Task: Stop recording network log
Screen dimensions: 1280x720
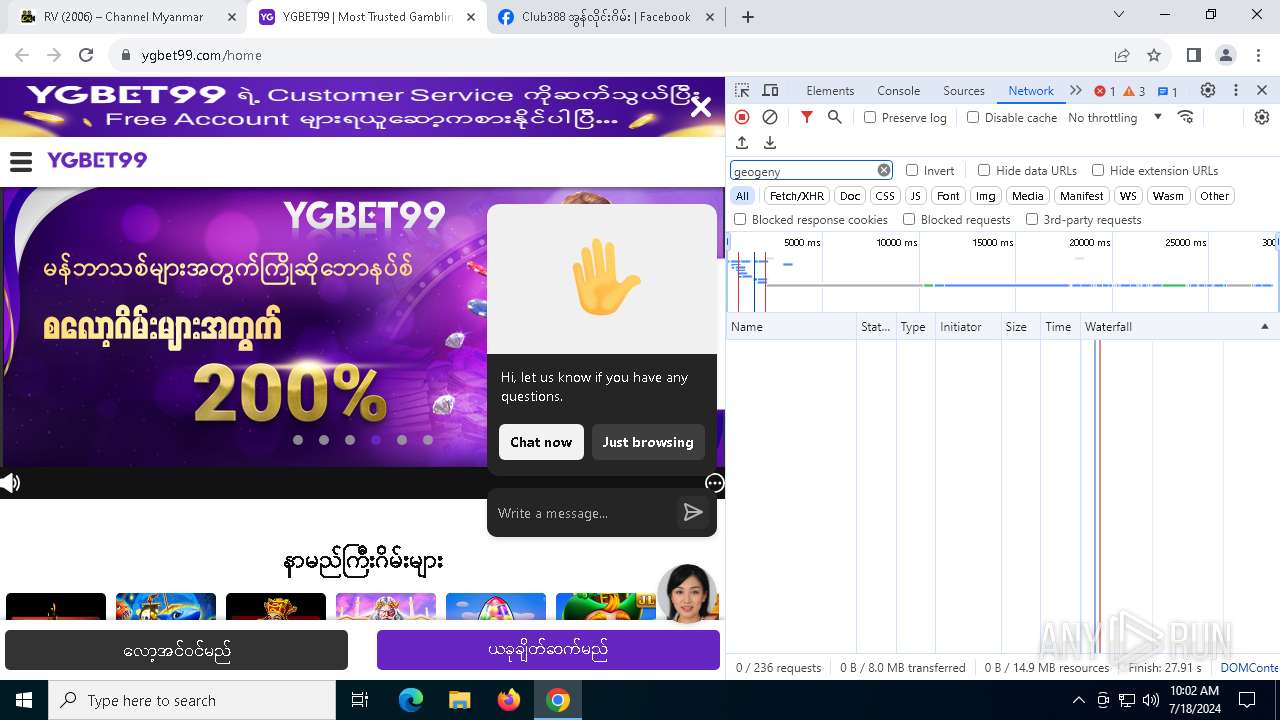Action: [x=742, y=117]
